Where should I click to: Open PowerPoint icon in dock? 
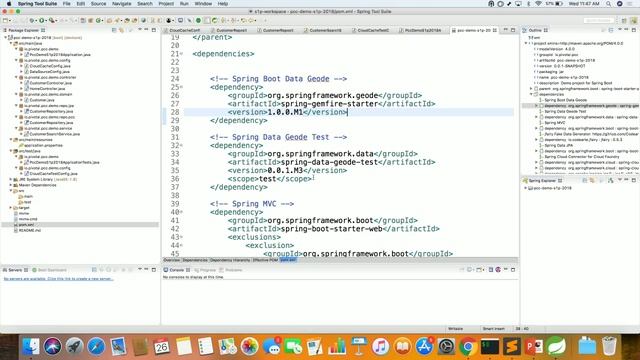coord(534,347)
